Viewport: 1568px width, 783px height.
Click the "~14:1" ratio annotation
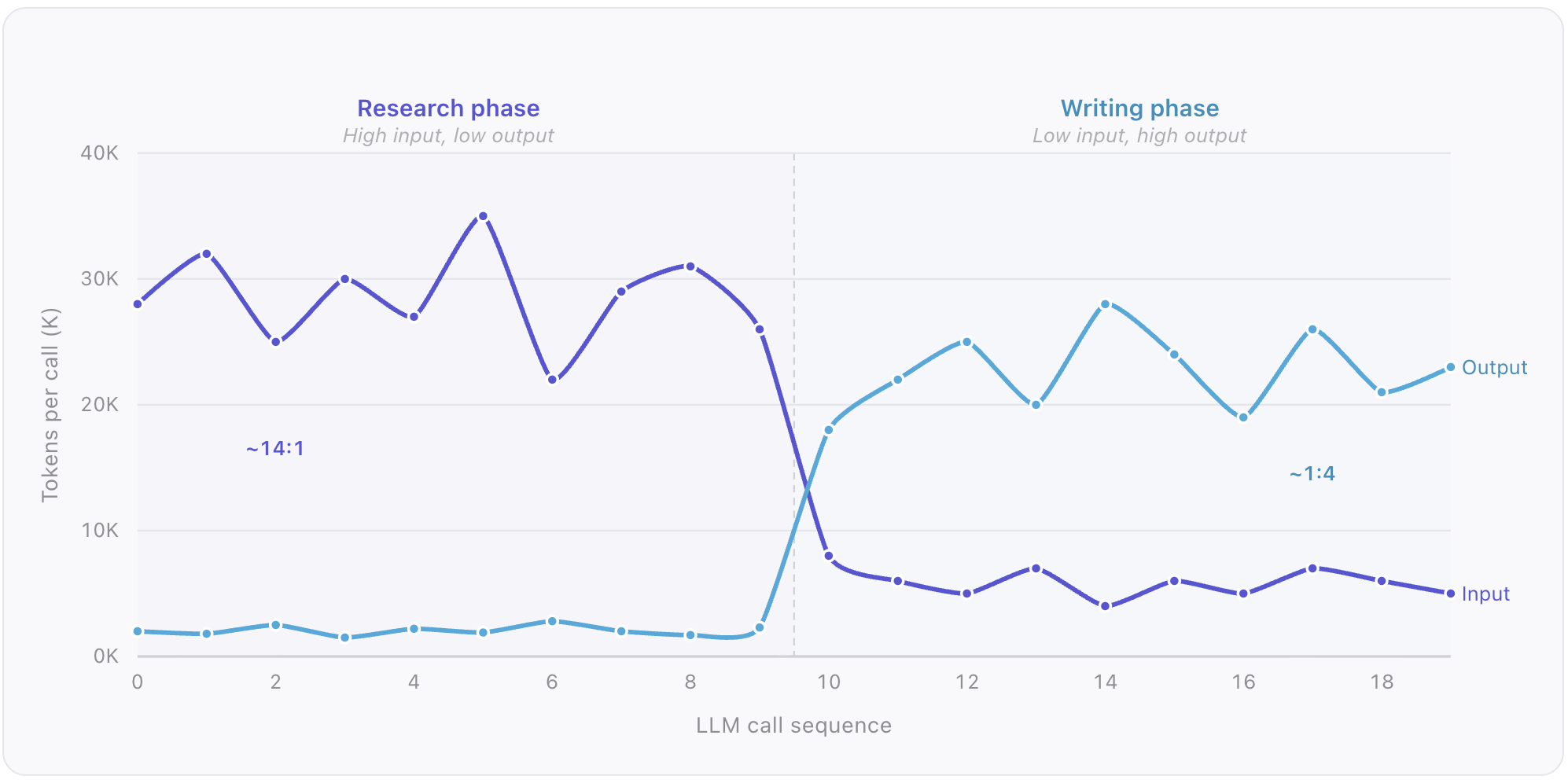274,448
